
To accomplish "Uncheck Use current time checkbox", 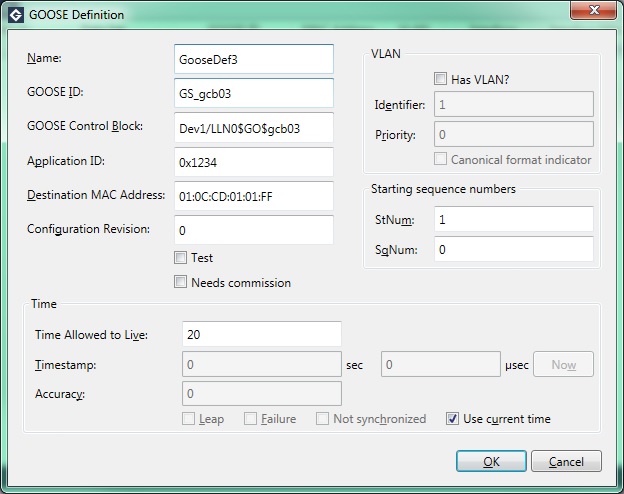I will pyautogui.click(x=452, y=419).
